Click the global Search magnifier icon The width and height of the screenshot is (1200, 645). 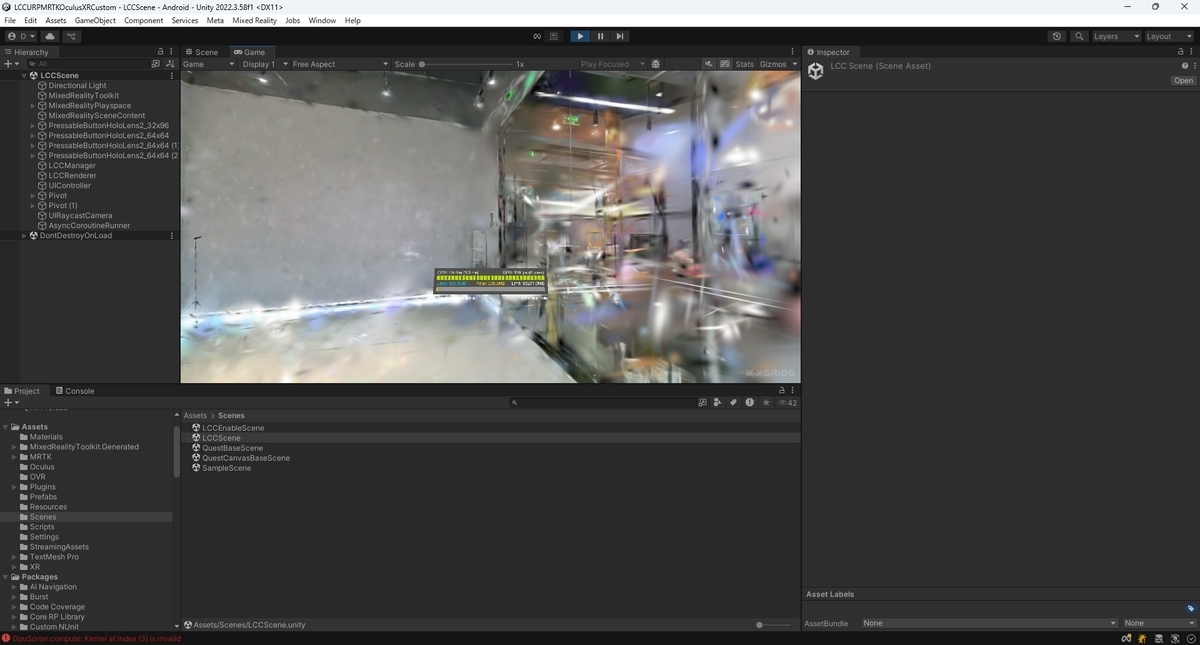click(x=1079, y=36)
